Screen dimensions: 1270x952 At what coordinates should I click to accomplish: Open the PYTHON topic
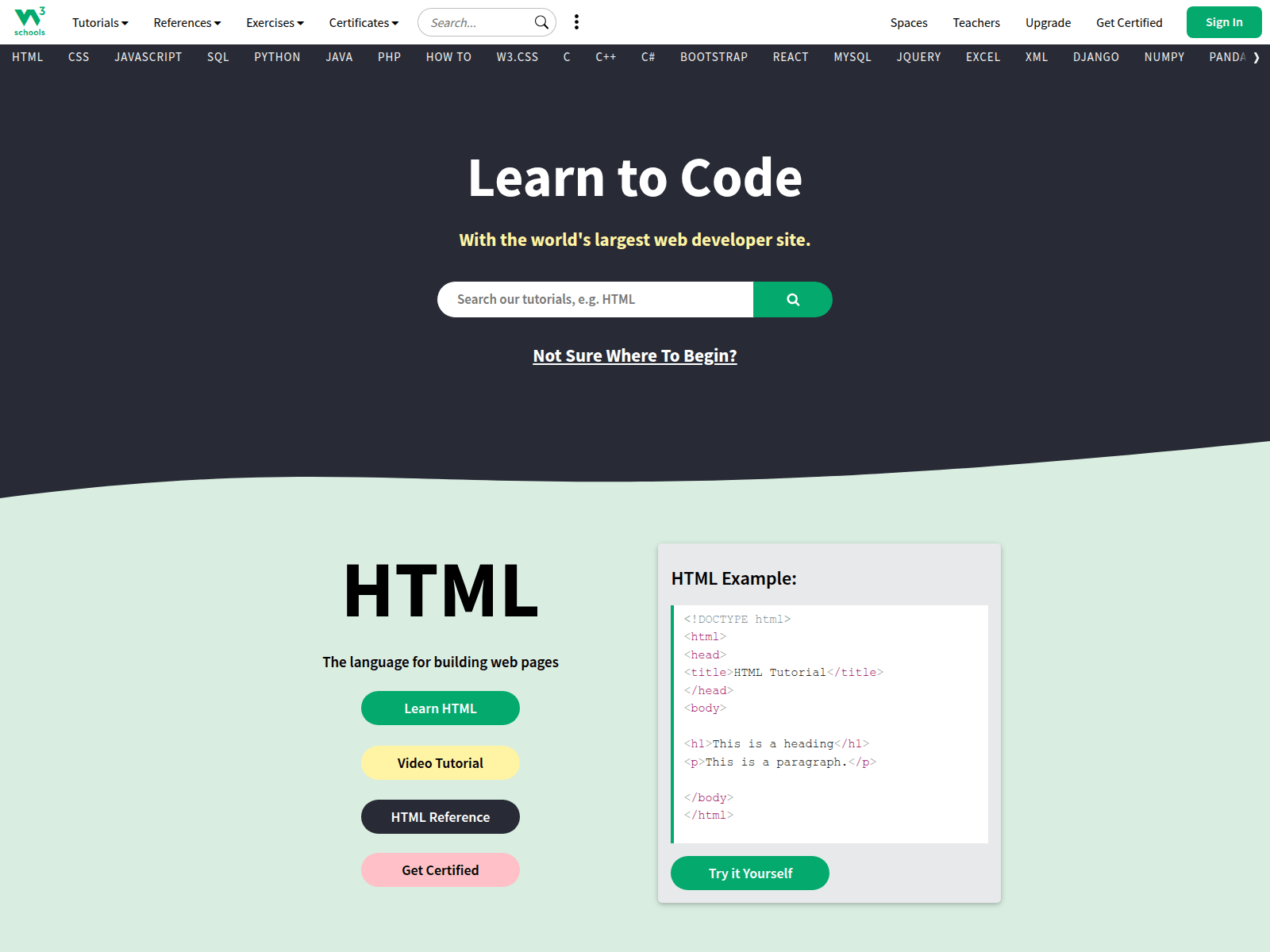tap(277, 57)
